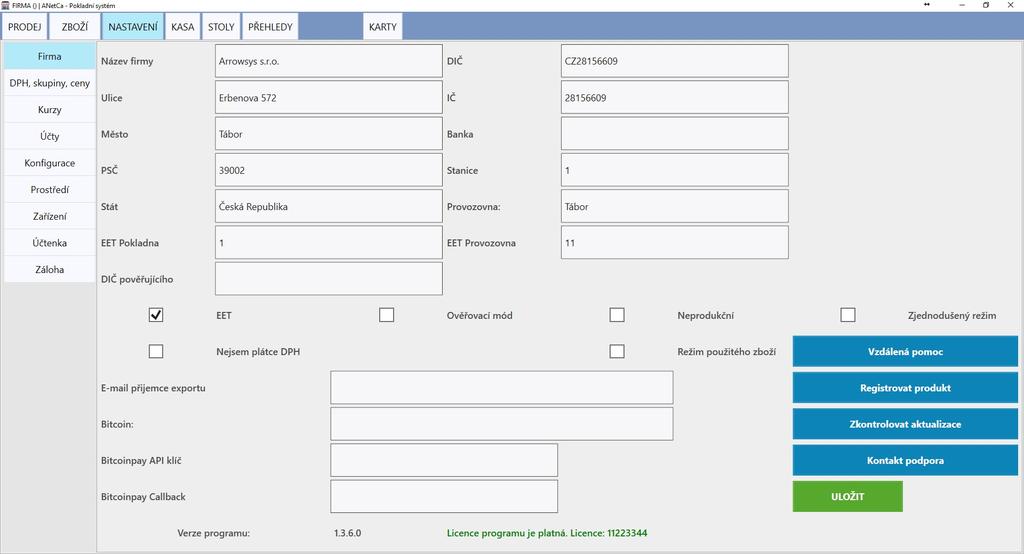The width and height of the screenshot is (1024, 554).
Task: Click the empty Banka field
Action: coord(675,134)
